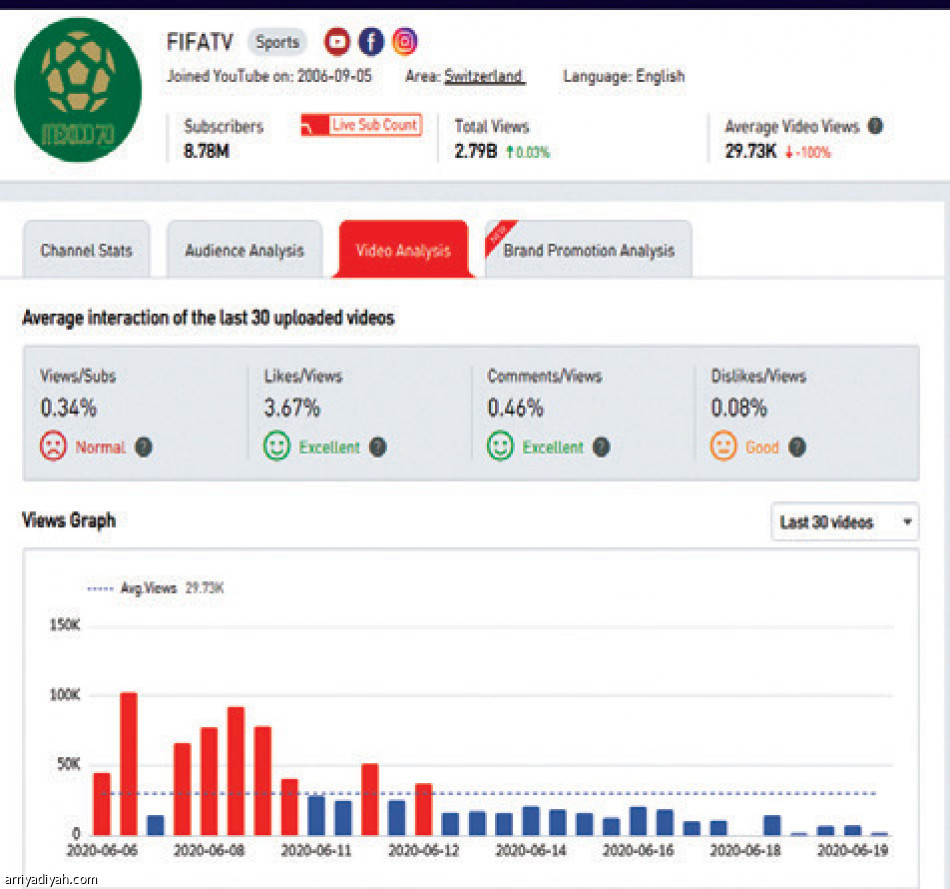Follow the Switzerland area link
The height and width of the screenshot is (889, 950).
(x=484, y=76)
